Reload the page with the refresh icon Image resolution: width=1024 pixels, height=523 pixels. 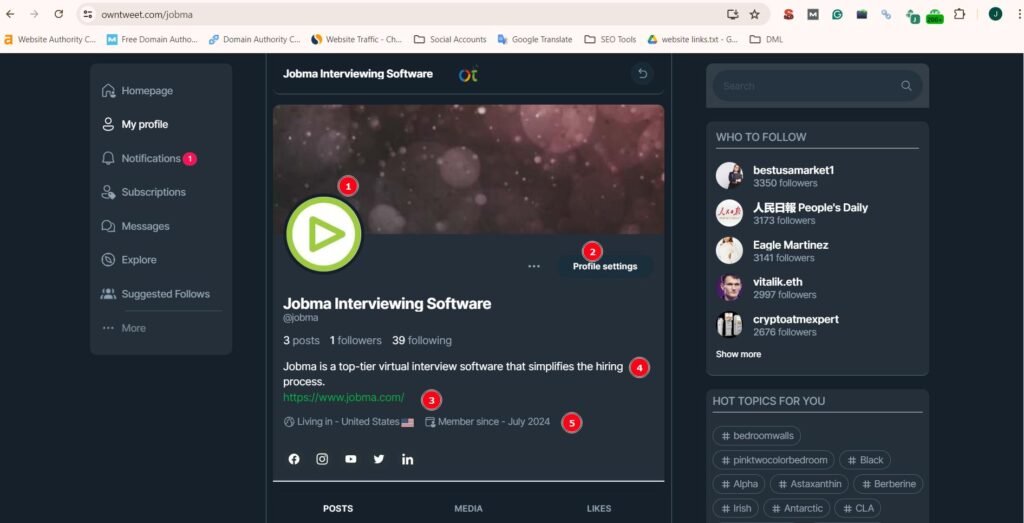coord(59,14)
